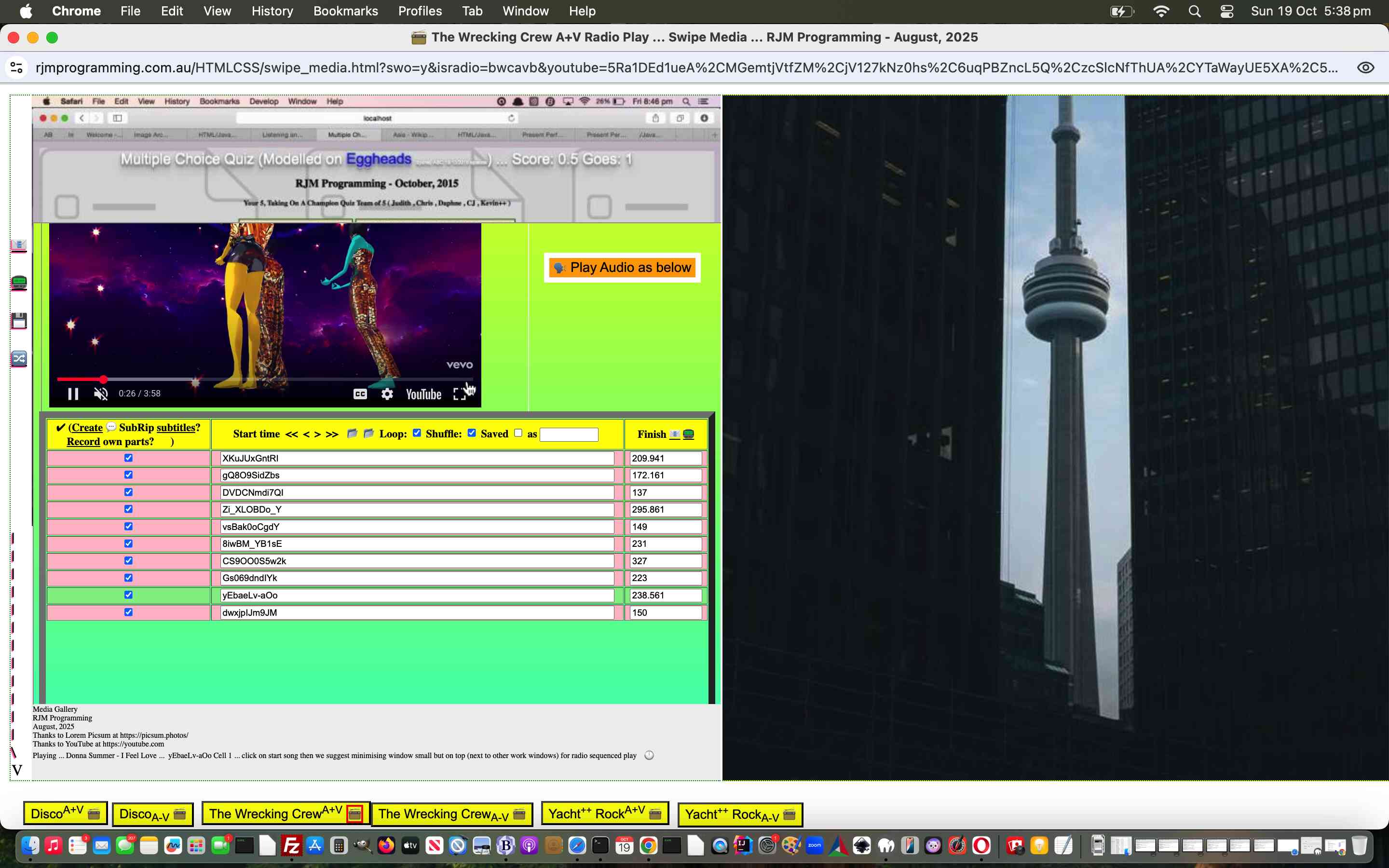Screen dimensions: 1389x868
Task: Click the << start time rewind arrows
Action: coord(292,434)
